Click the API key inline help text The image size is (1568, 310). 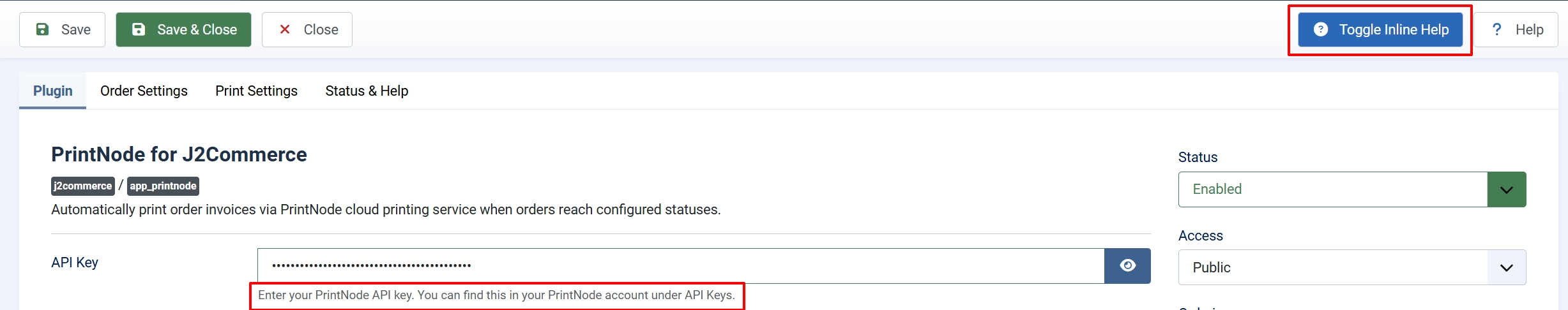(x=496, y=295)
